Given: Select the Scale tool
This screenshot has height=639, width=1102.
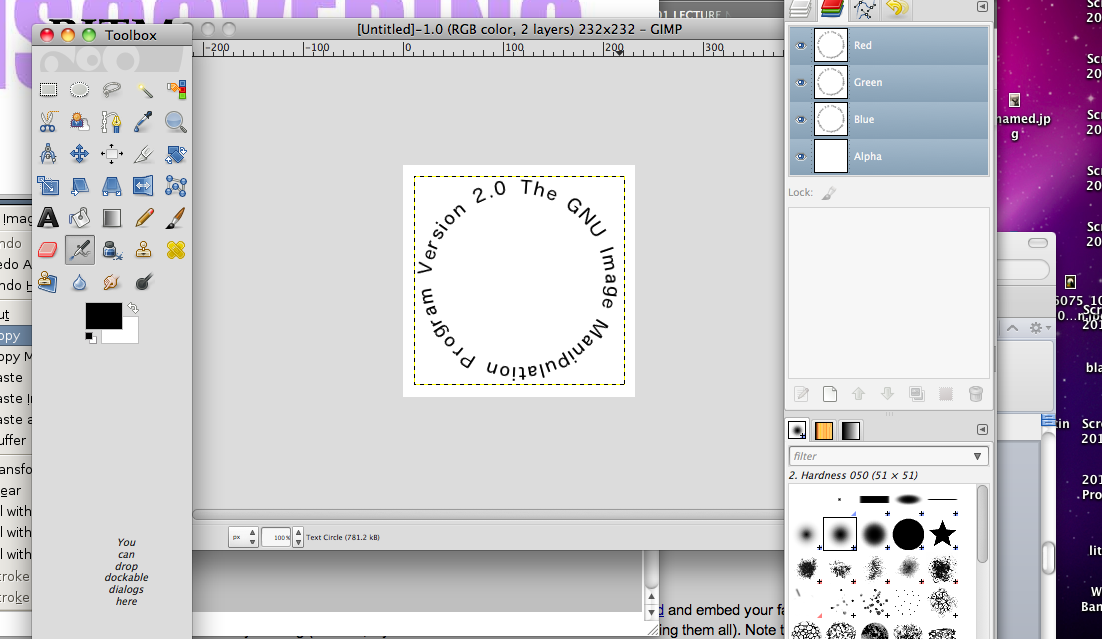Looking at the screenshot, I should [48, 186].
